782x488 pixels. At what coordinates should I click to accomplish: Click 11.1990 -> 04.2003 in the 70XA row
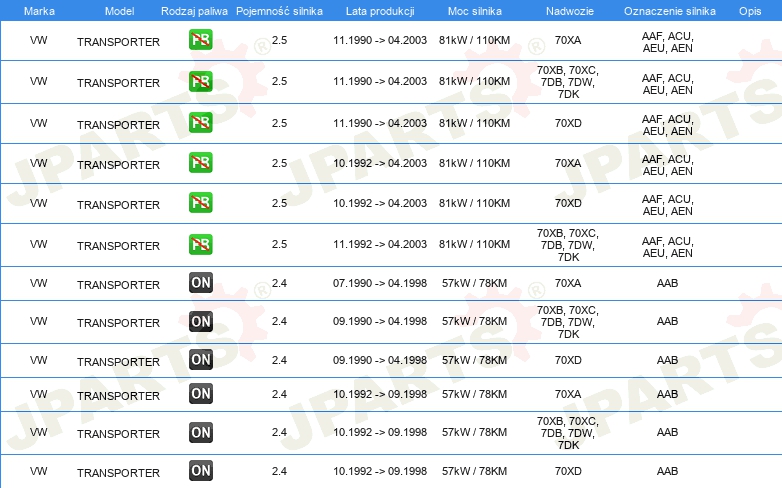[x=380, y=40]
